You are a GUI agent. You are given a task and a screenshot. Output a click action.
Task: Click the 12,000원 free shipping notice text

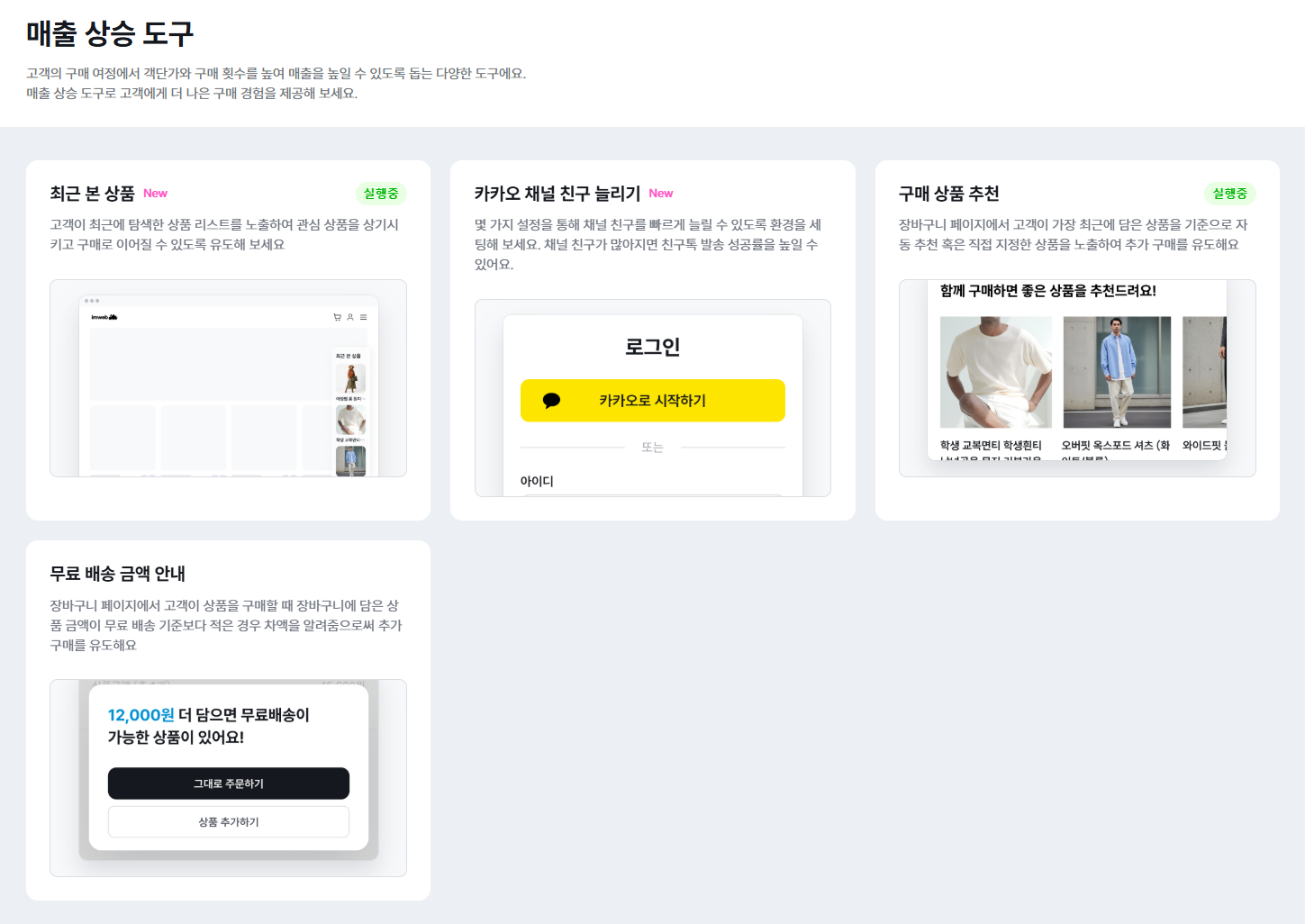point(208,726)
